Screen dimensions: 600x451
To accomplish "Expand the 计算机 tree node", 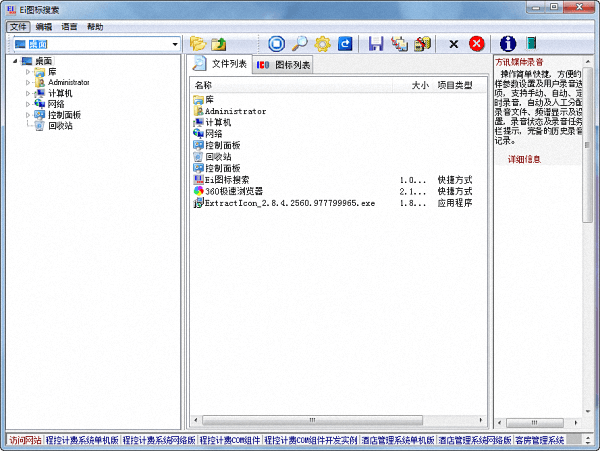I will tap(28, 93).
